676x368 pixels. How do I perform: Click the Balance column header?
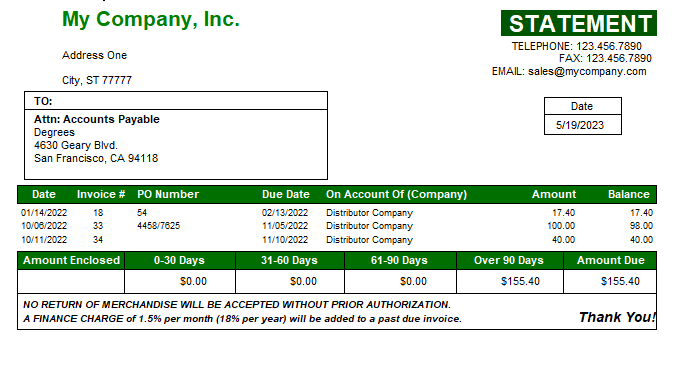pos(629,194)
